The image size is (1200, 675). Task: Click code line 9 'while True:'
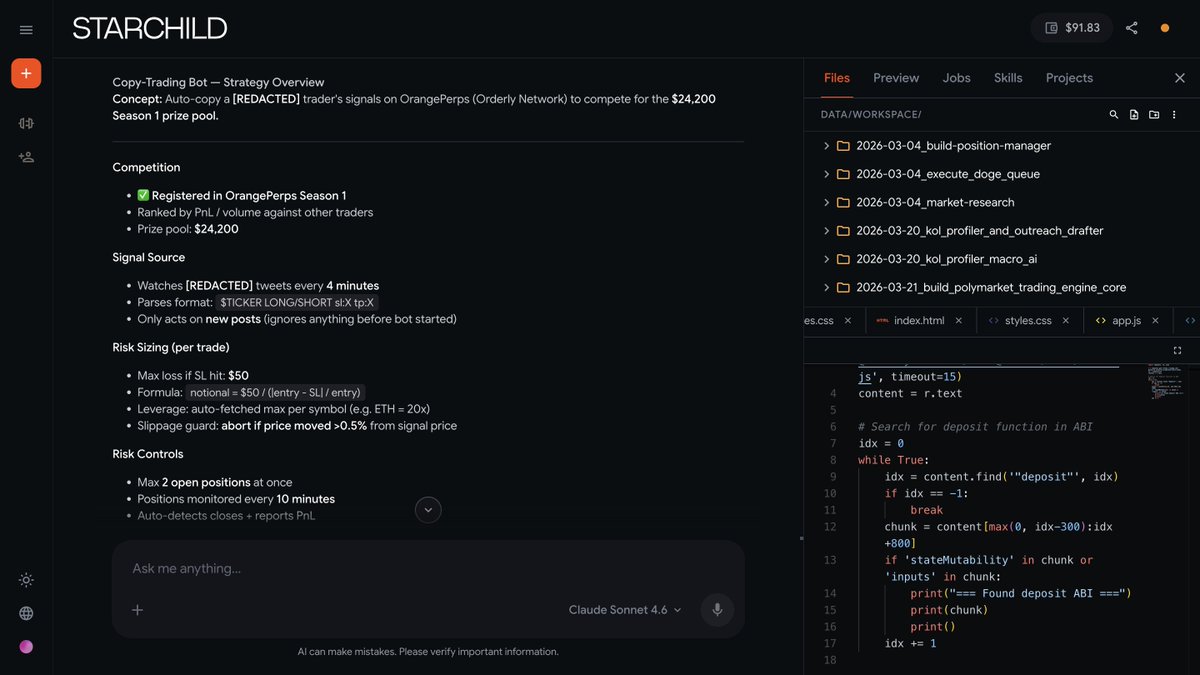(893, 460)
